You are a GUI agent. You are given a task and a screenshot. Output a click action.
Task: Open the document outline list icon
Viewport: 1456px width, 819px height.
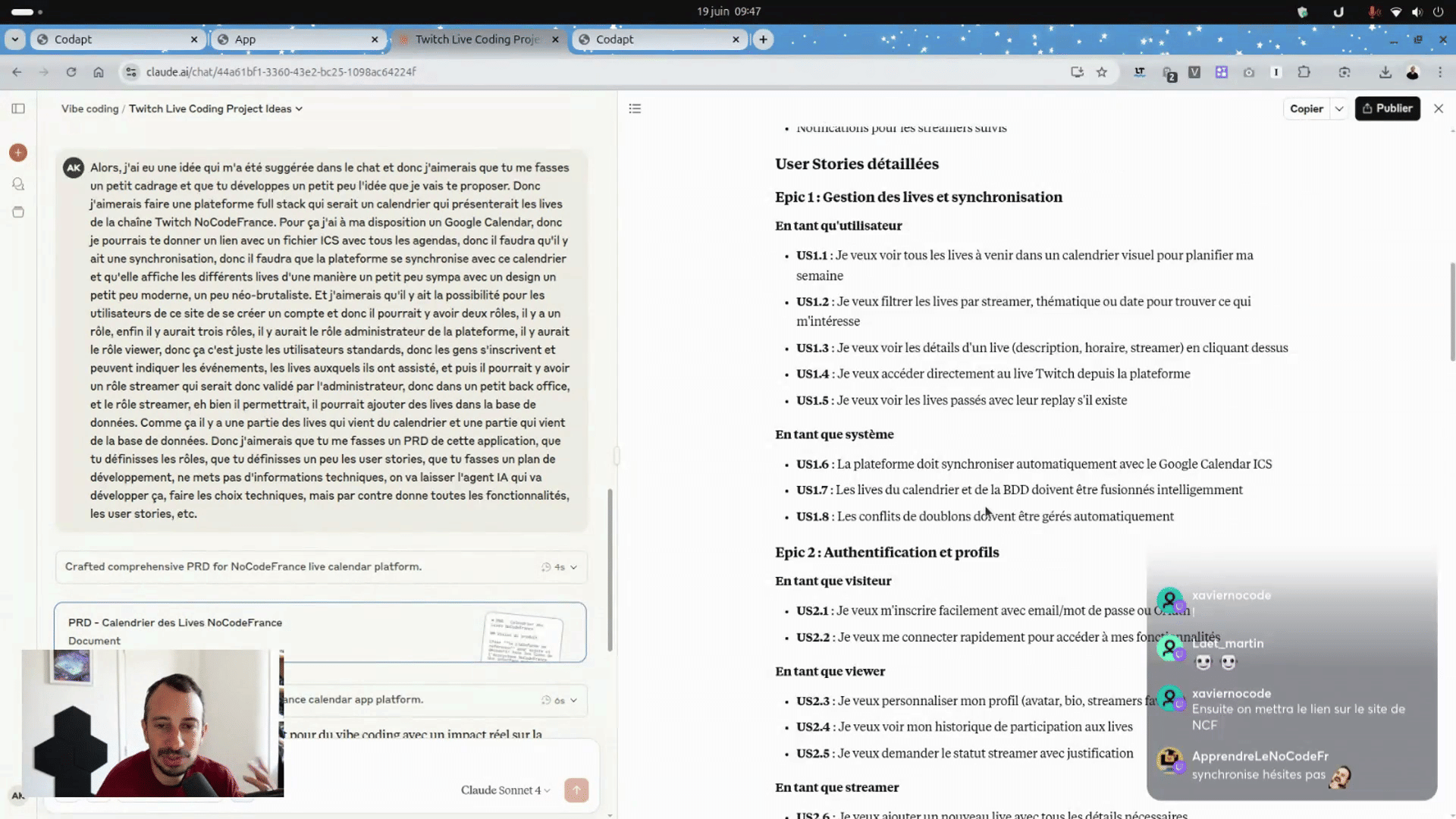635,108
